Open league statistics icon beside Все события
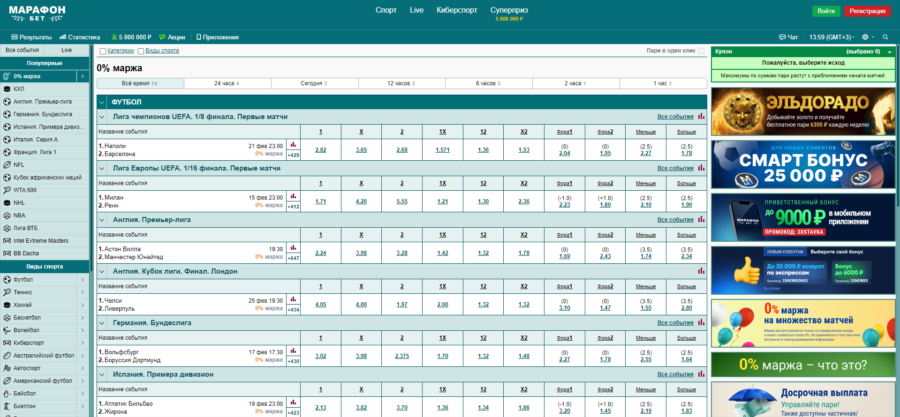 pos(702,117)
